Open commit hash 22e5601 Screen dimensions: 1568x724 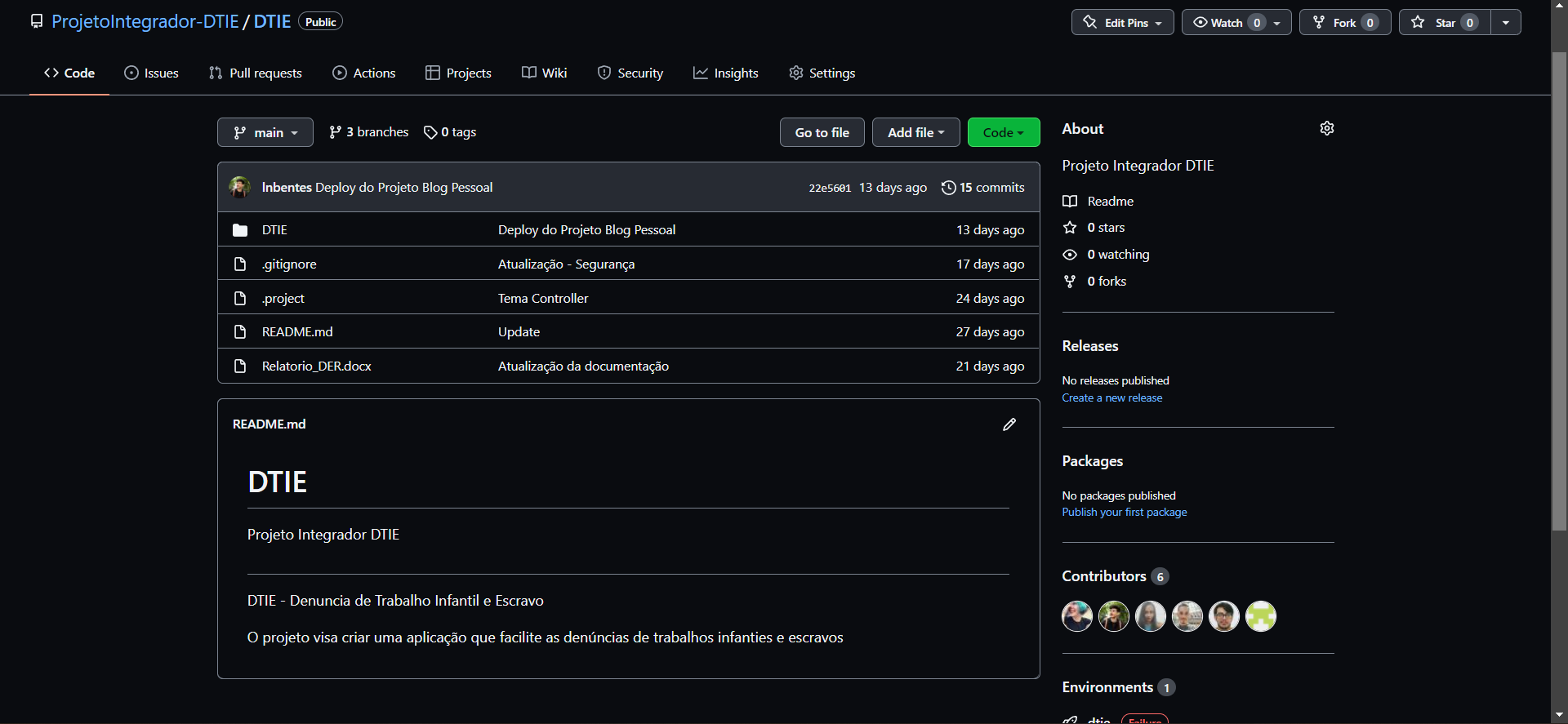pos(830,188)
